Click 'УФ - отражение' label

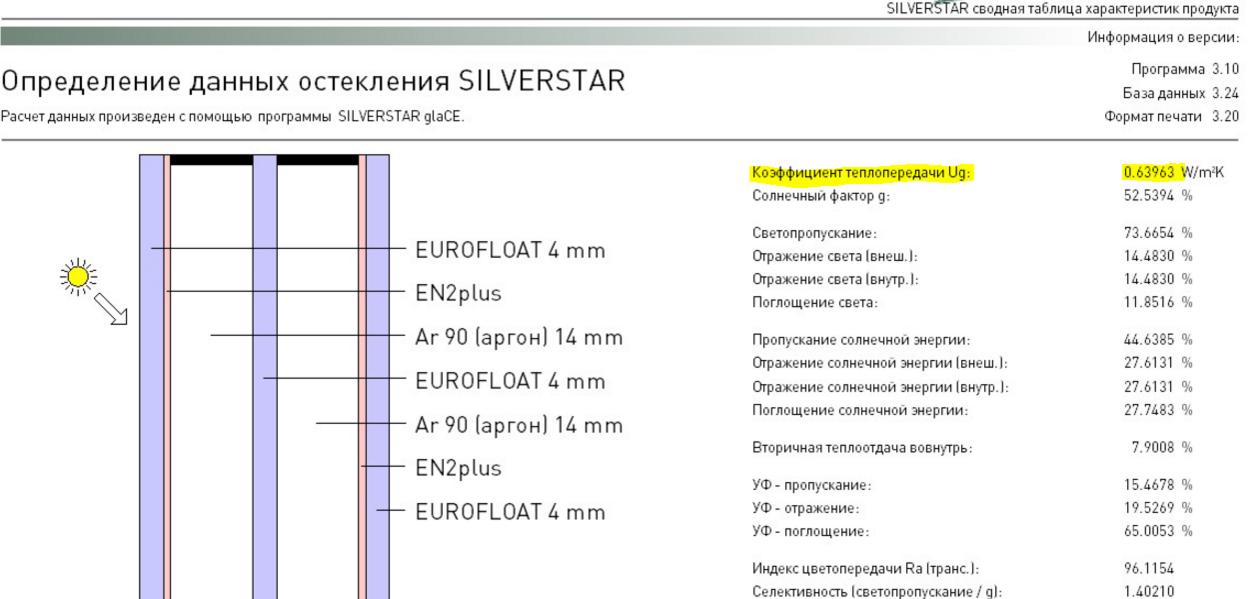coord(805,508)
